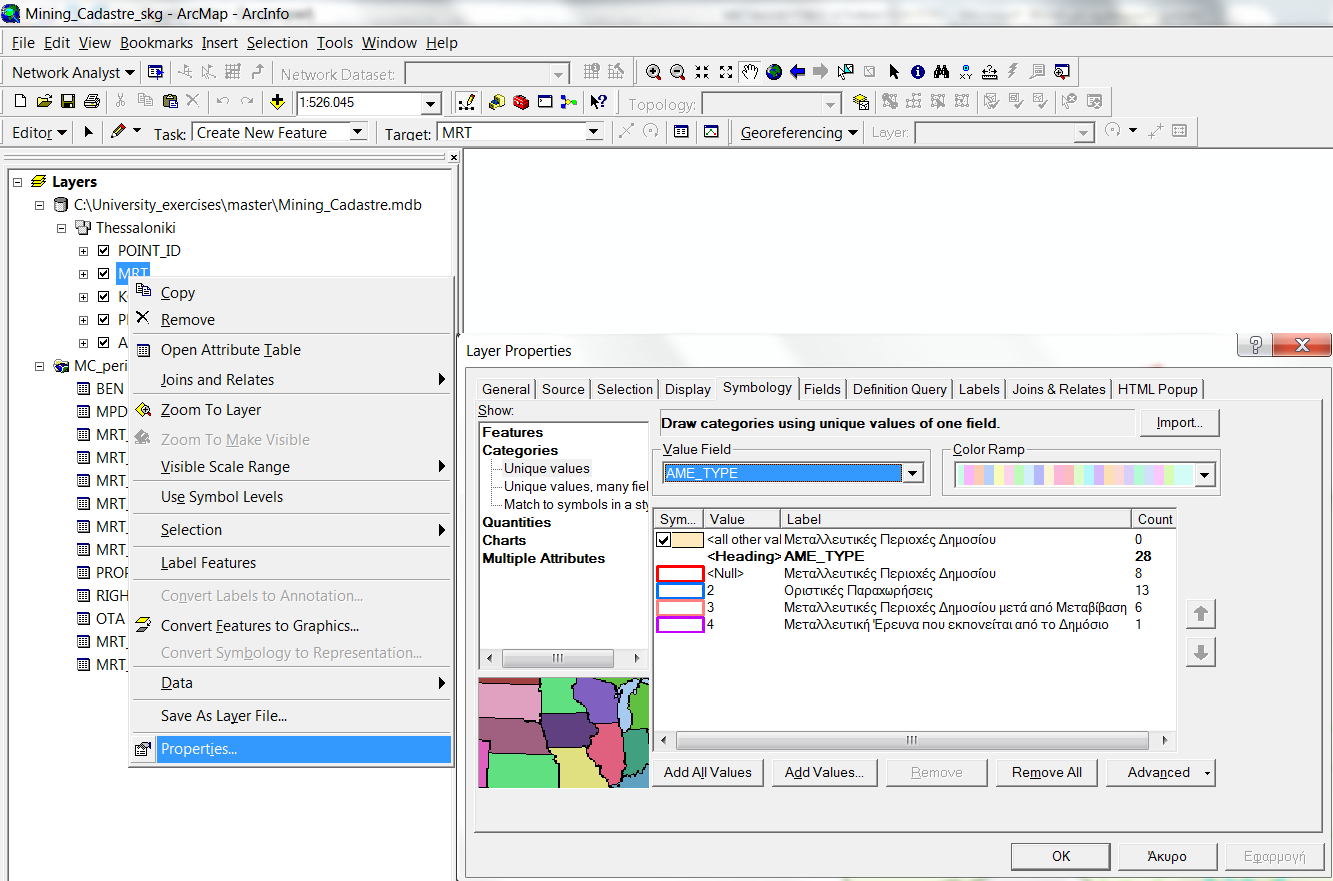Click the Add All Values button
The width and height of the screenshot is (1333, 881).
point(708,772)
